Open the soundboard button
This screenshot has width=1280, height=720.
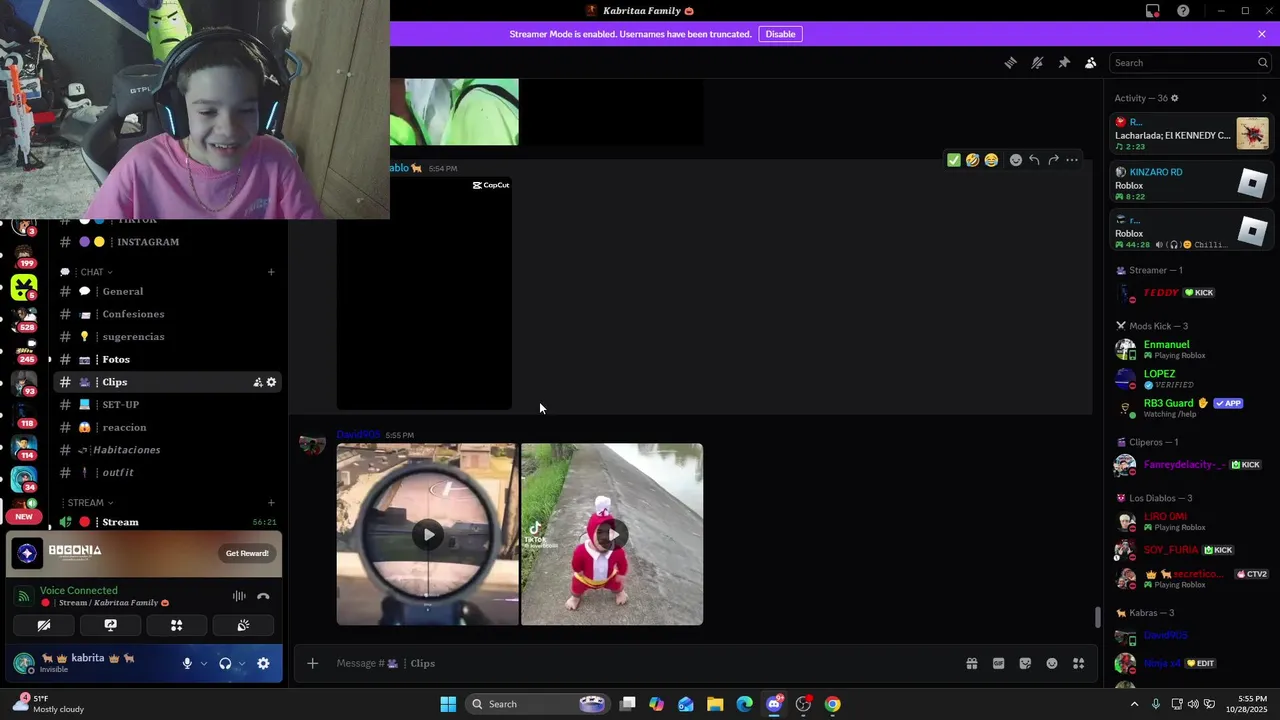tap(243, 625)
